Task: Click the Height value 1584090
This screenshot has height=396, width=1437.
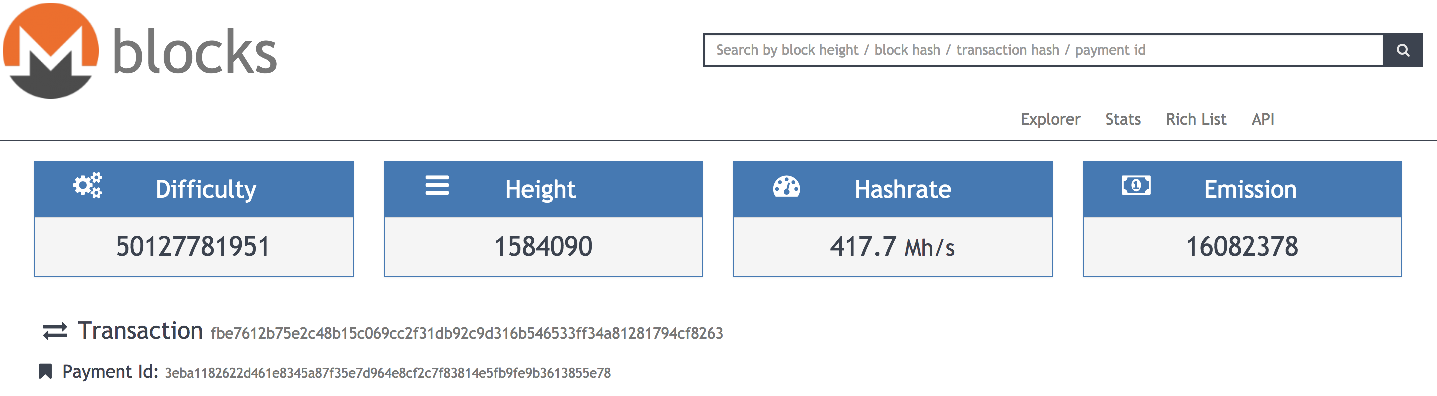Action: click(543, 246)
